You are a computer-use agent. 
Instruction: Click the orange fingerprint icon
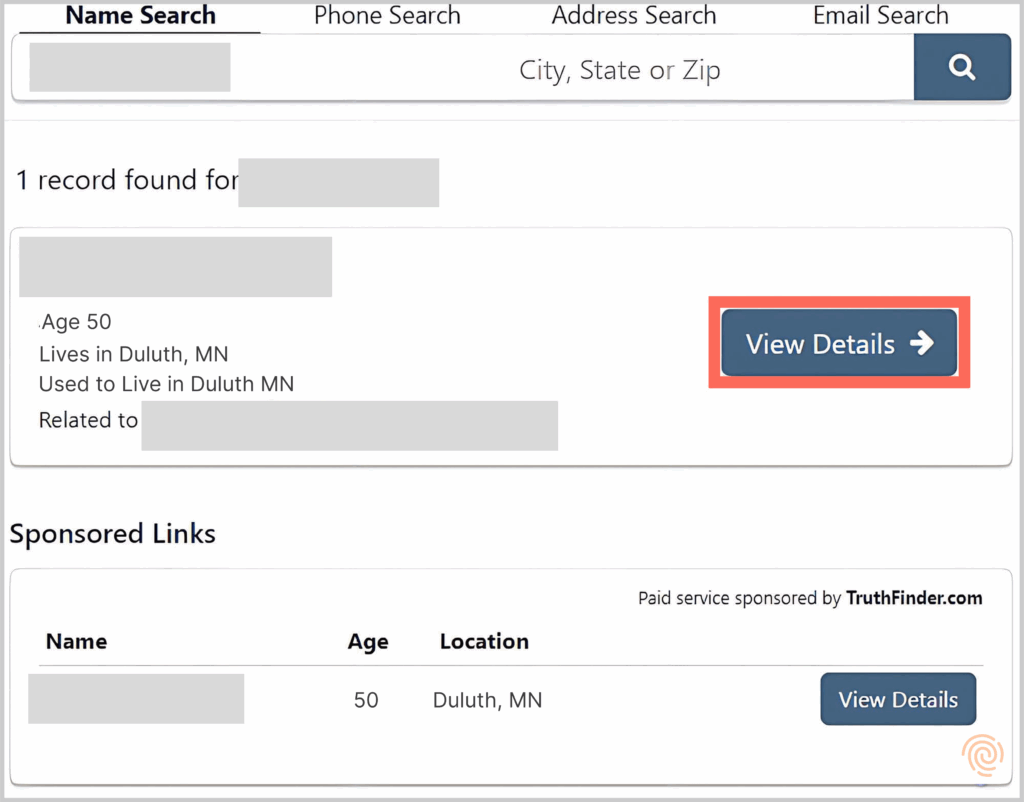click(x=982, y=755)
